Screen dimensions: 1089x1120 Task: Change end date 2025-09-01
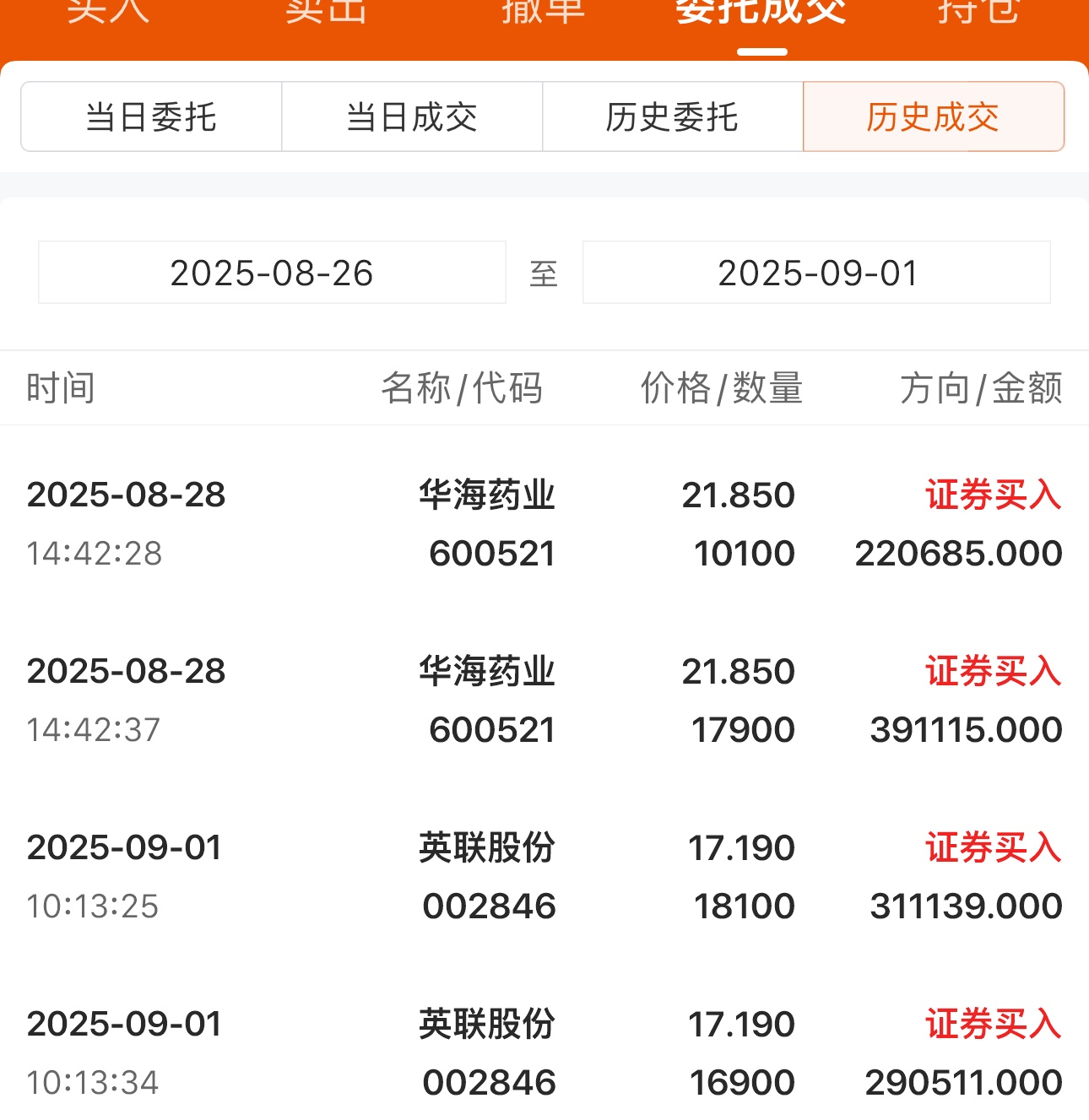pos(816,272)
